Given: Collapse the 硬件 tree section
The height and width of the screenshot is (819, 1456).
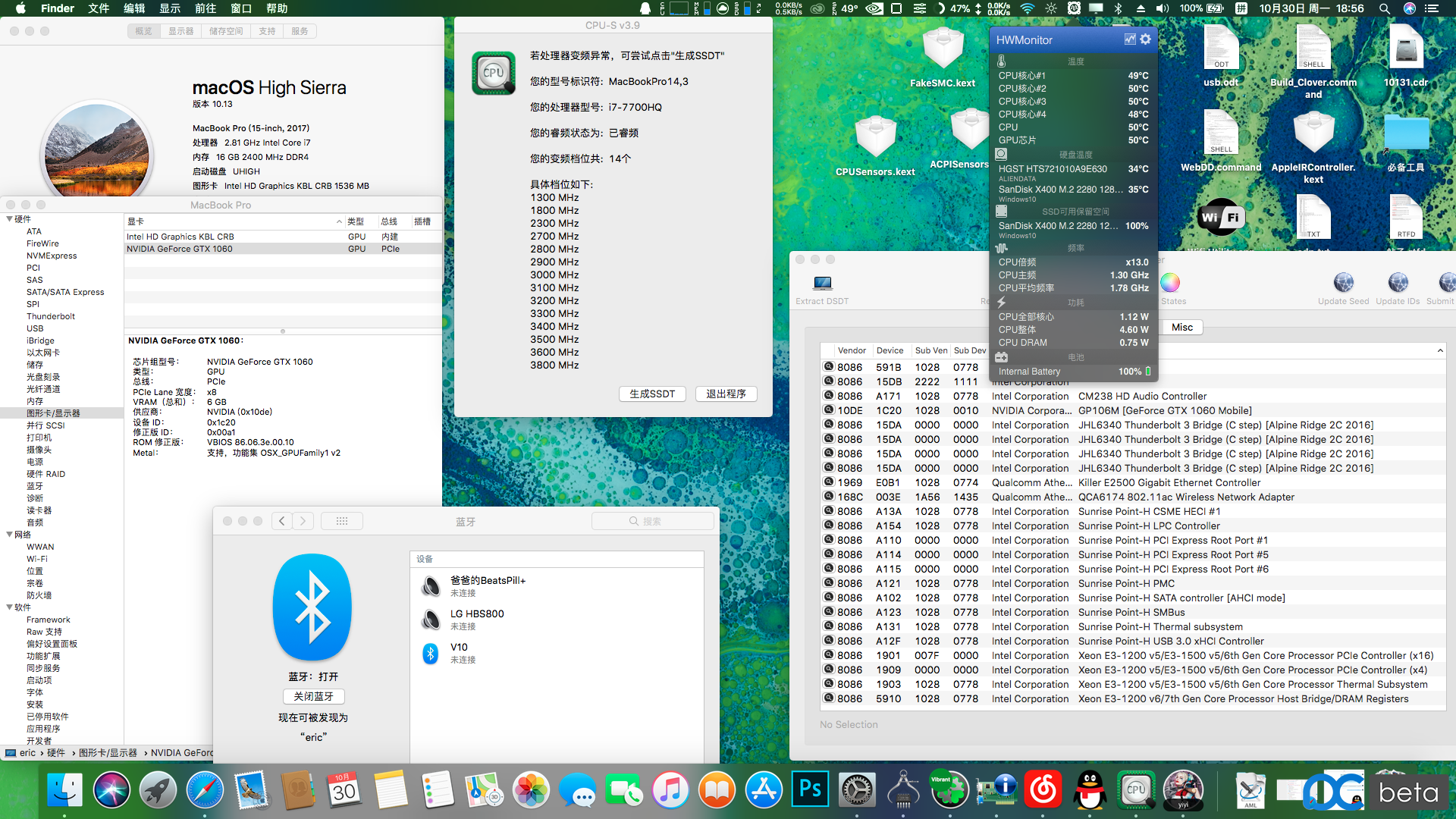Looking at the screenshot, I should (9, 219).
